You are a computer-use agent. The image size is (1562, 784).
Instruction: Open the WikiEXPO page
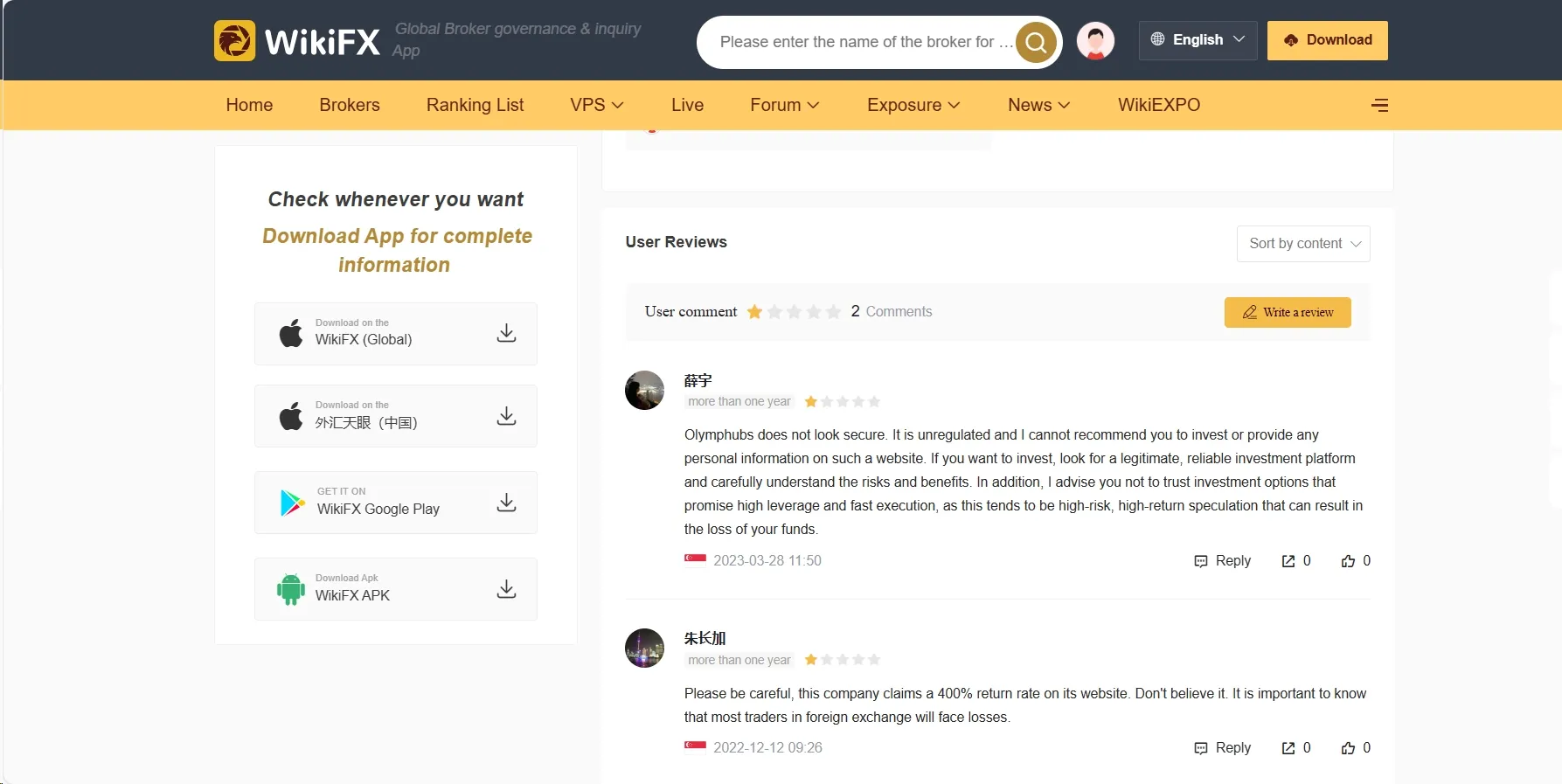pos(1159,105)
